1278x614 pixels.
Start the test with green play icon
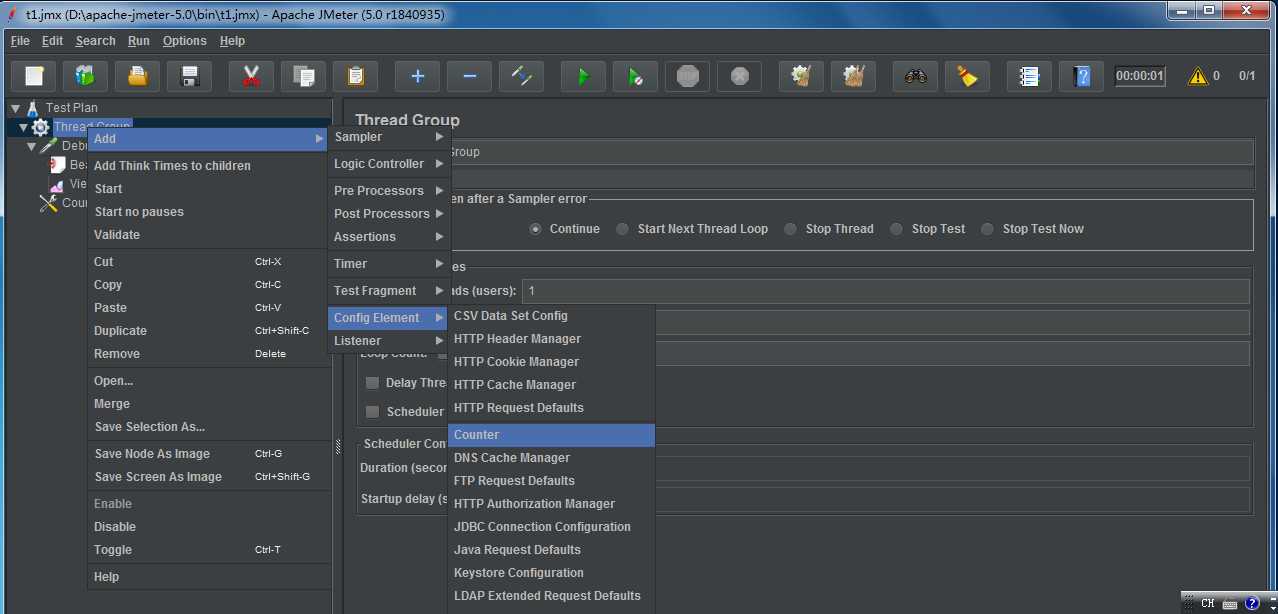coord(583,76)
